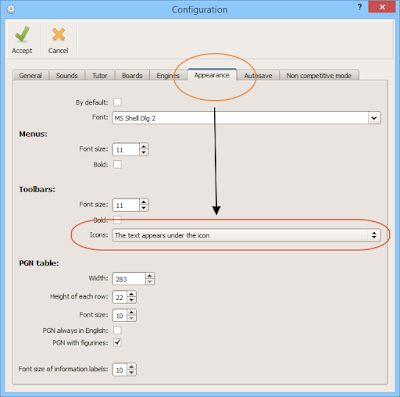Click the Configuration window title

pyautogui.click(x=199, y=10)
